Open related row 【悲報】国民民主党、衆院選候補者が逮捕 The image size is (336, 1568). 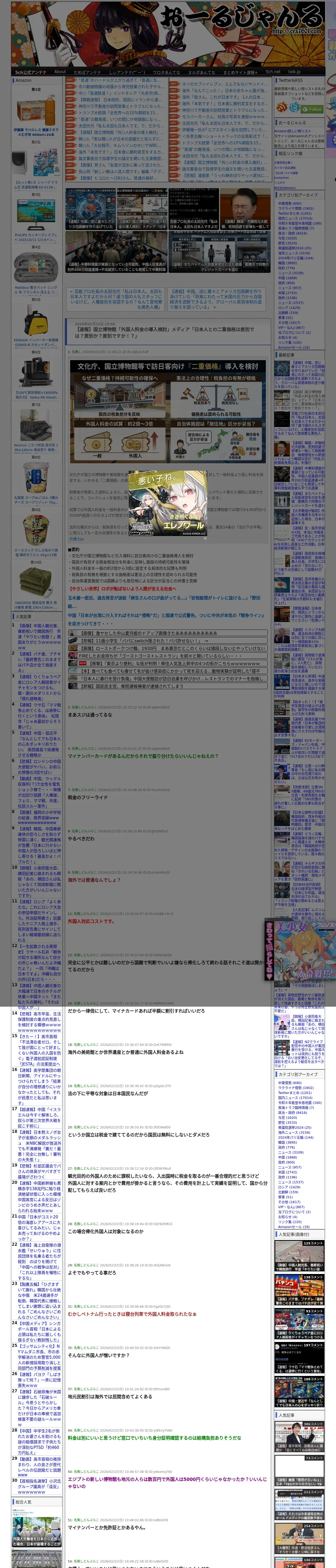168,685
